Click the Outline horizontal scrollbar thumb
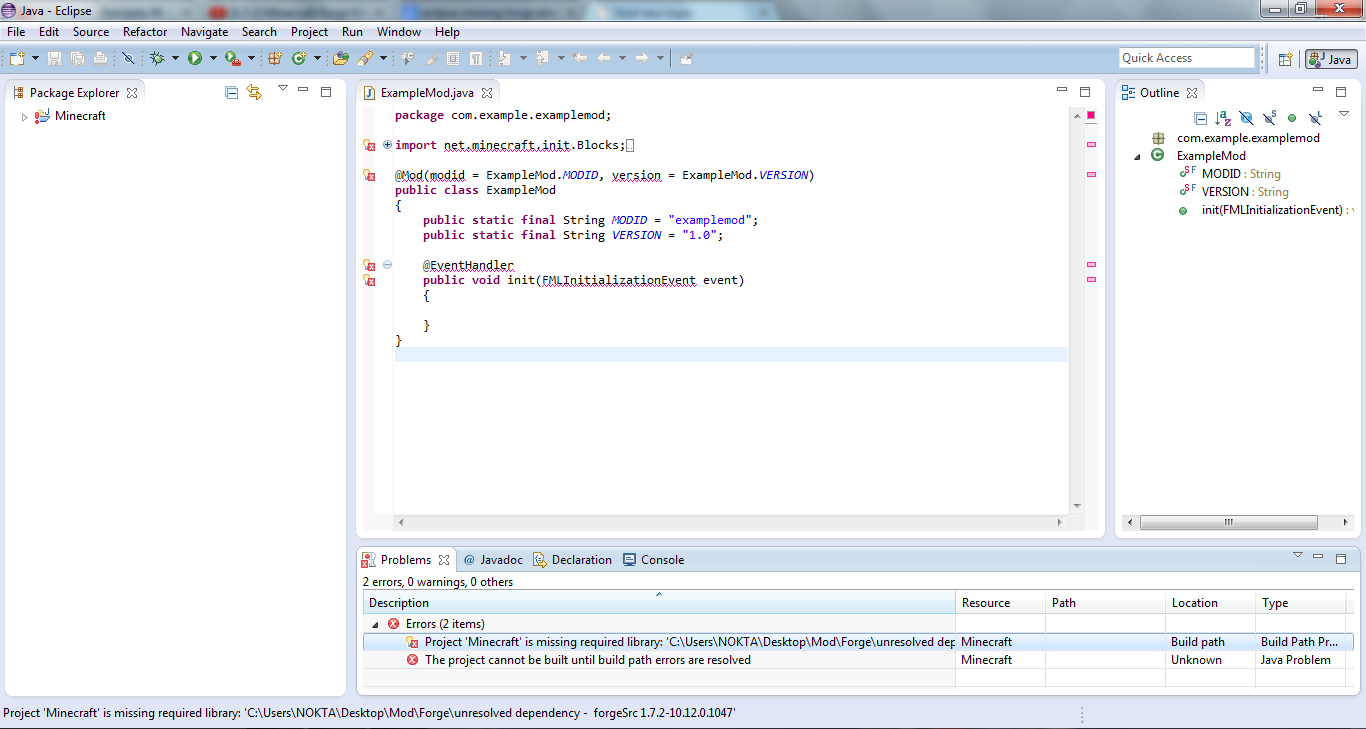This screenshot has width=1366, height=729. pos(1228,522)
